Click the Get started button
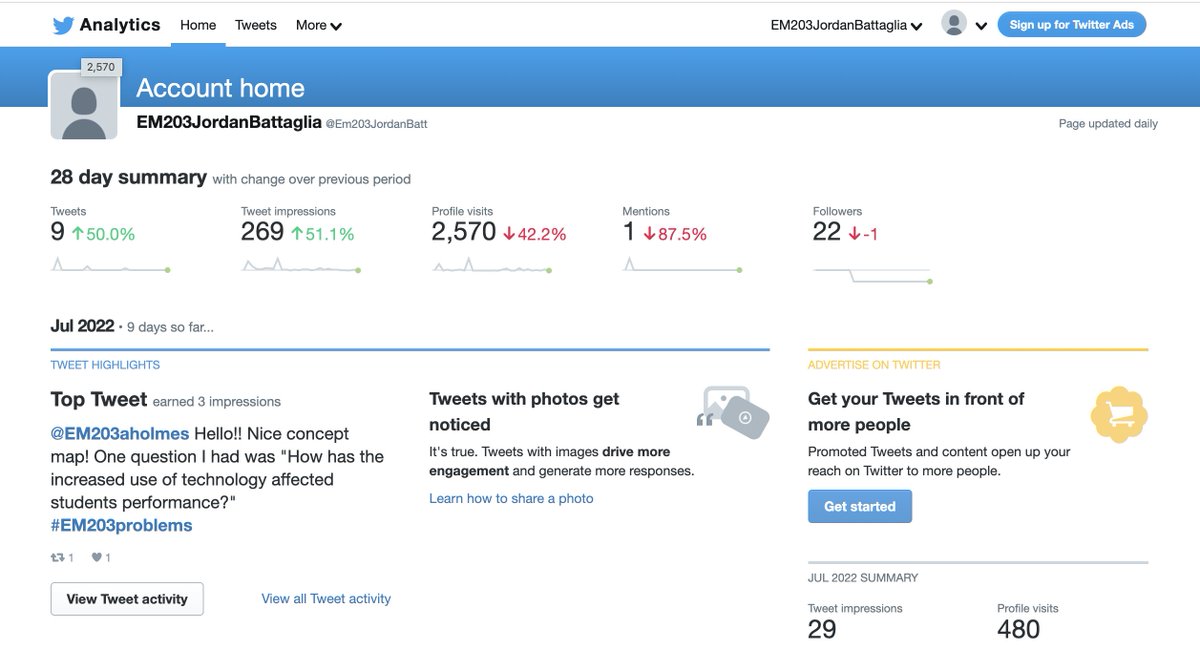 (860, 506)
